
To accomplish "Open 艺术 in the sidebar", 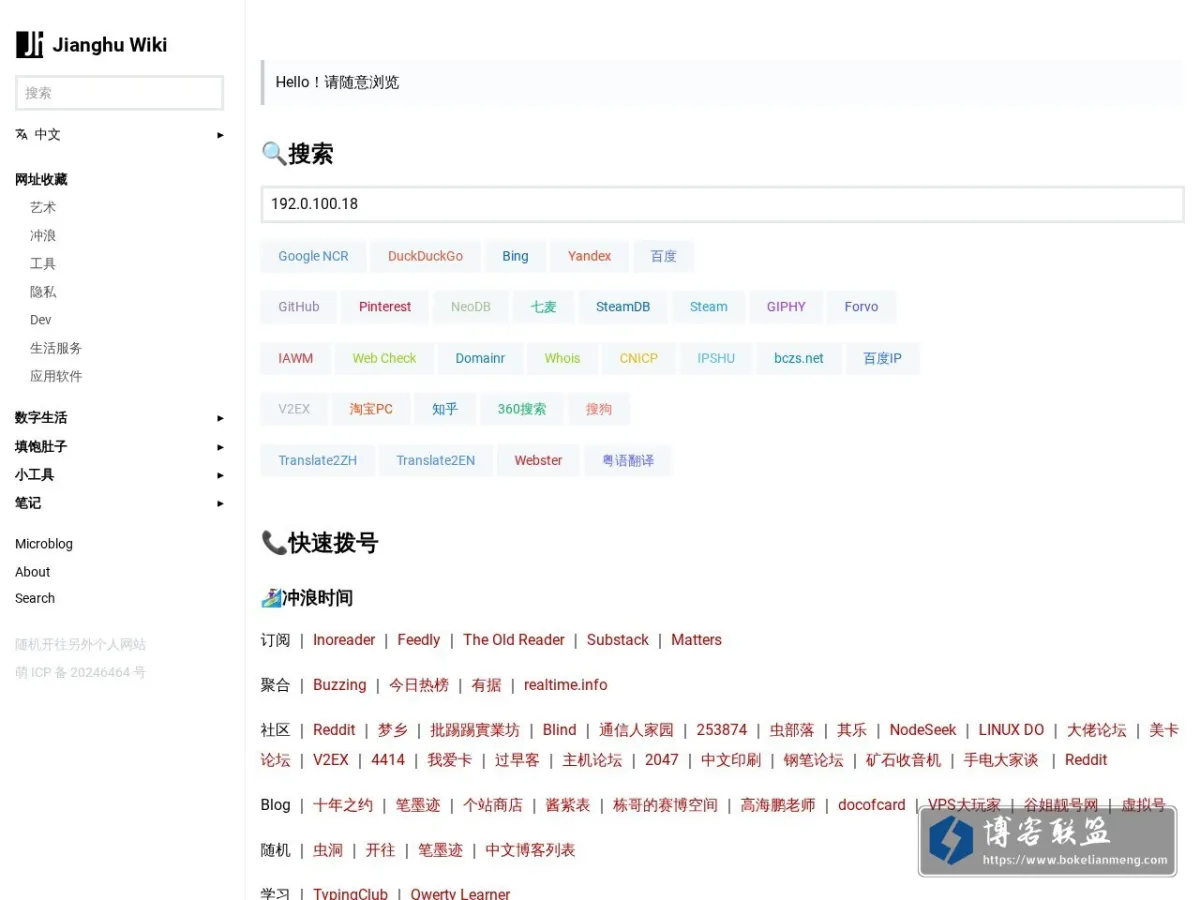I will (x=43, y=208).
